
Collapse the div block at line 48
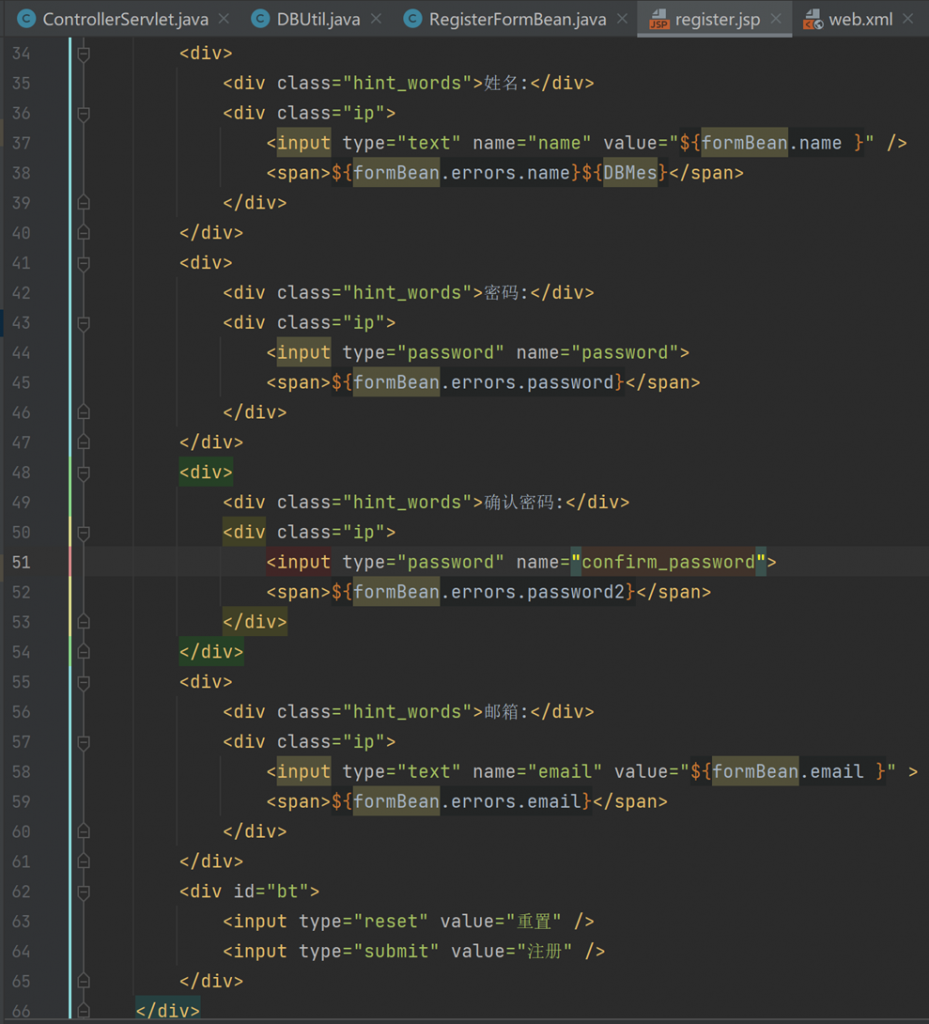tap(84, 473)
